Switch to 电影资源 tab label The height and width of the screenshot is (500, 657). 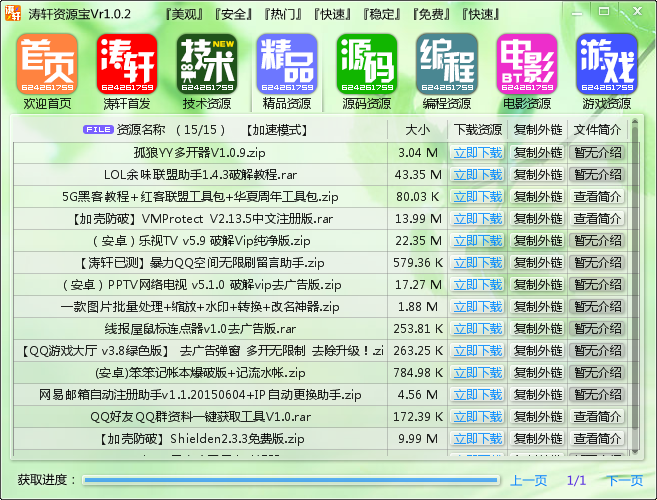click(x=527, y=104)
